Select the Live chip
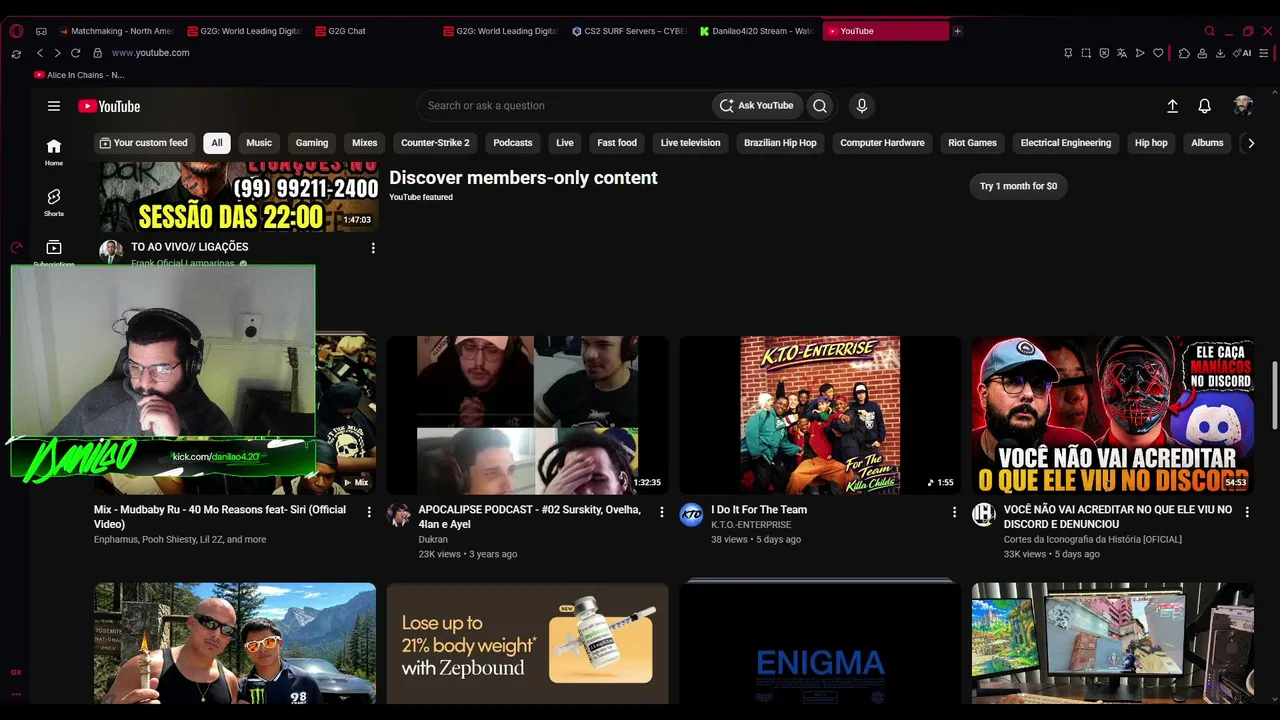This screenshot has width=1280, height=720. pos(565,143)
